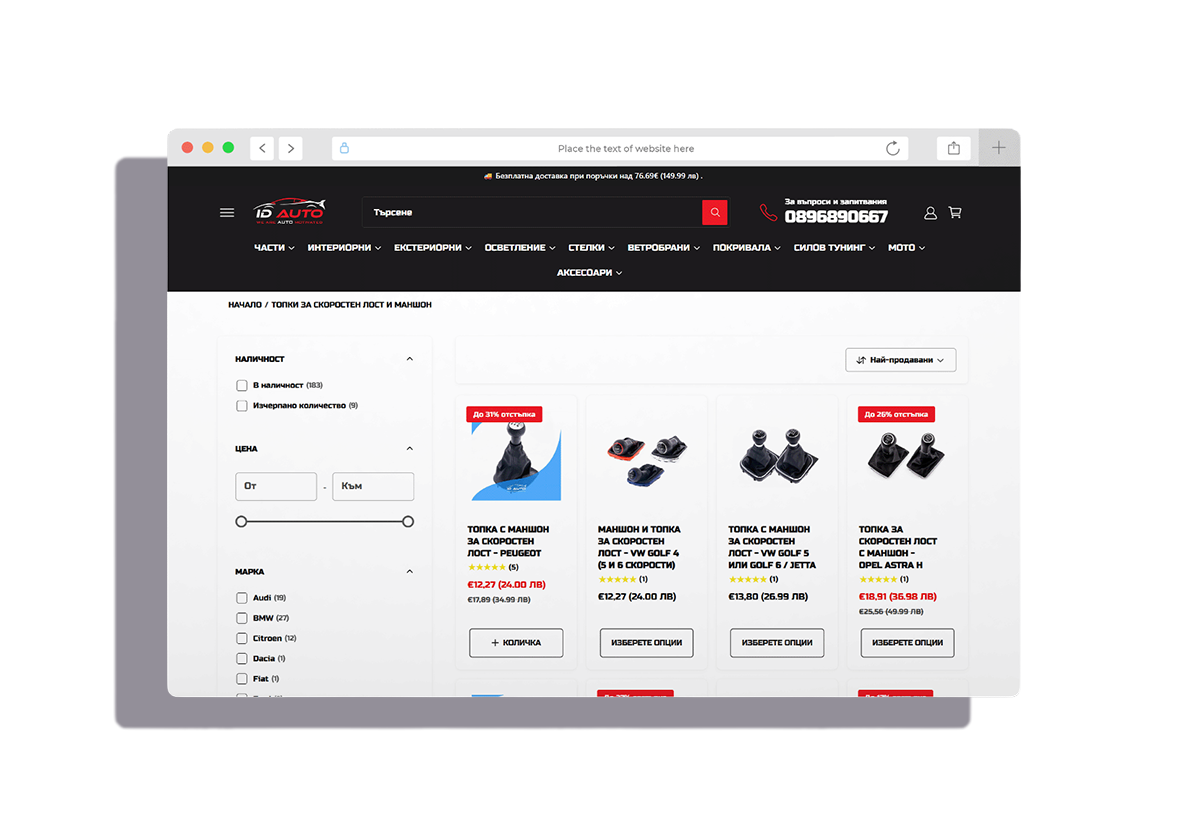1200x840 pixels.
Task: Click the star rating of Peugeot product
Action: 487,567
